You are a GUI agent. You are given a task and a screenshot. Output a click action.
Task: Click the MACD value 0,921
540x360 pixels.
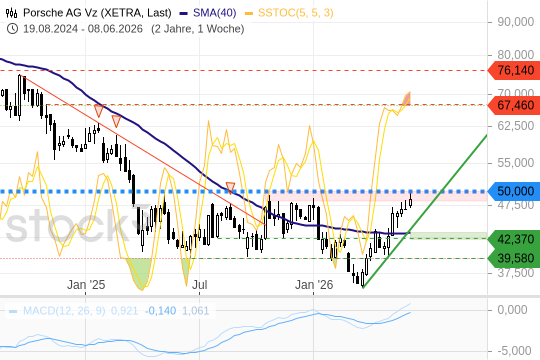tap(124, 311)
